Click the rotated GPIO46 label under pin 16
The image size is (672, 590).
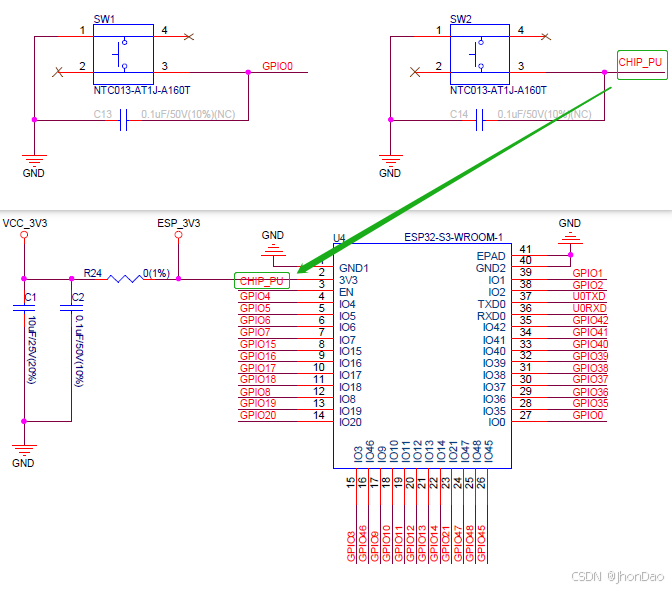[363, 543]
